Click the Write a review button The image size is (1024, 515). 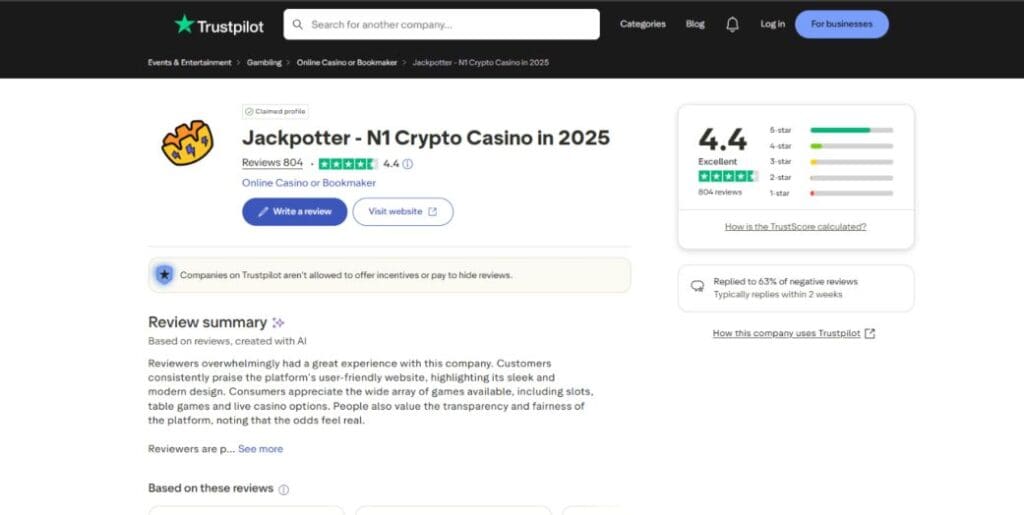tap(294, 212)
